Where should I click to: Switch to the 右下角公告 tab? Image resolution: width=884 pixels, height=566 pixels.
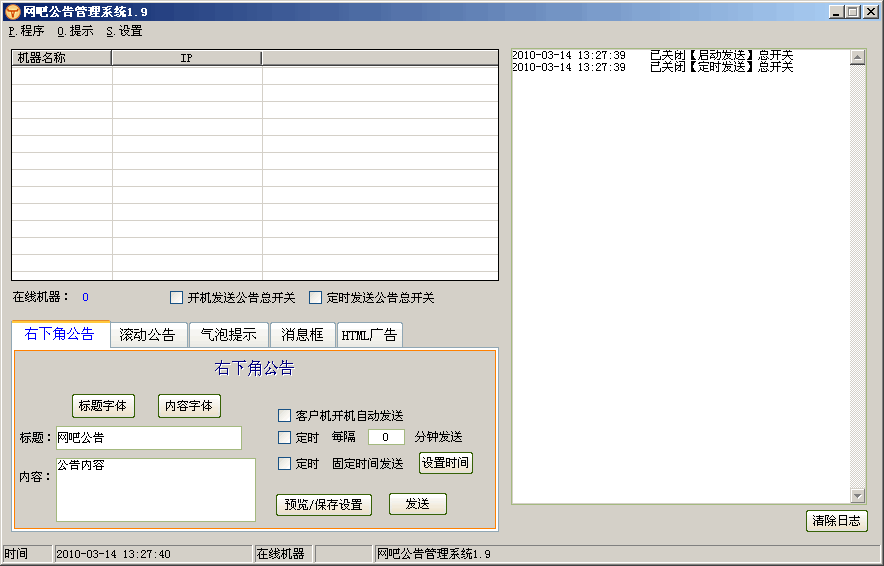click(x=60, y=334)
